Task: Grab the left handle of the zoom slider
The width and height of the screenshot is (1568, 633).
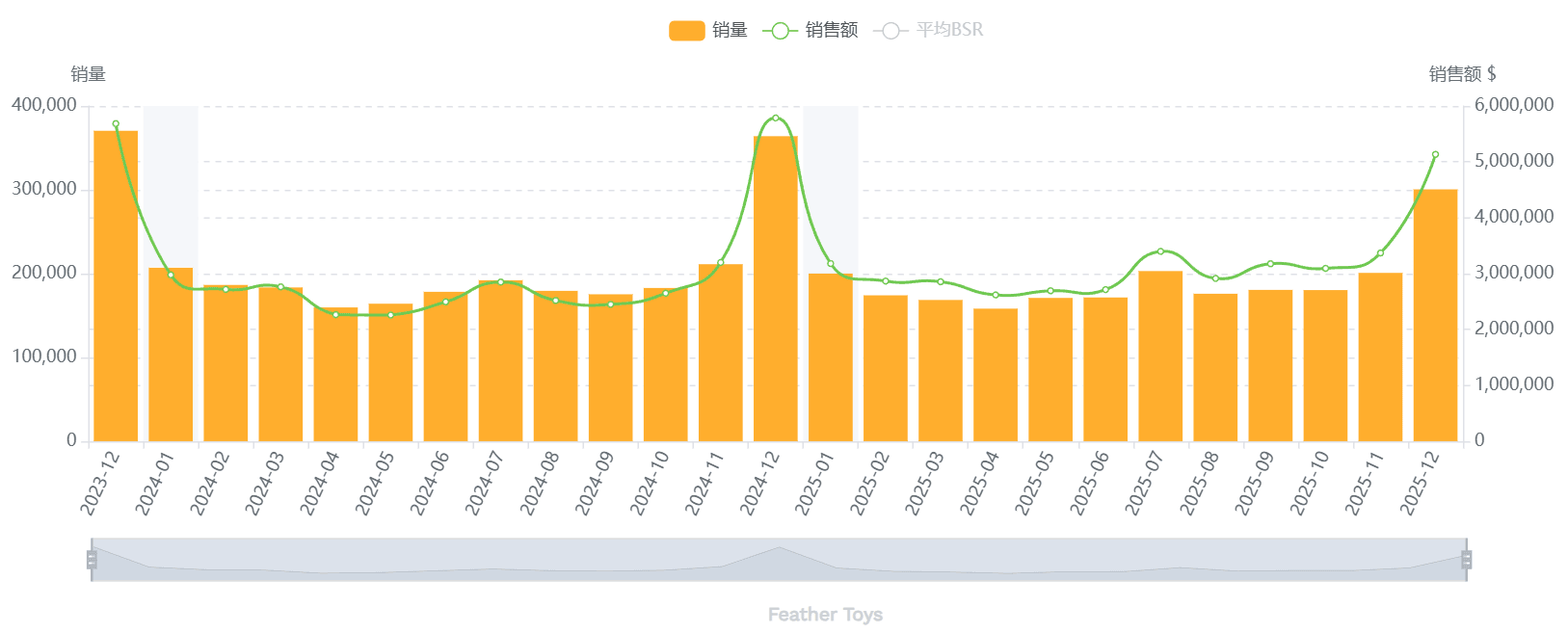Action: click(93, 560)
